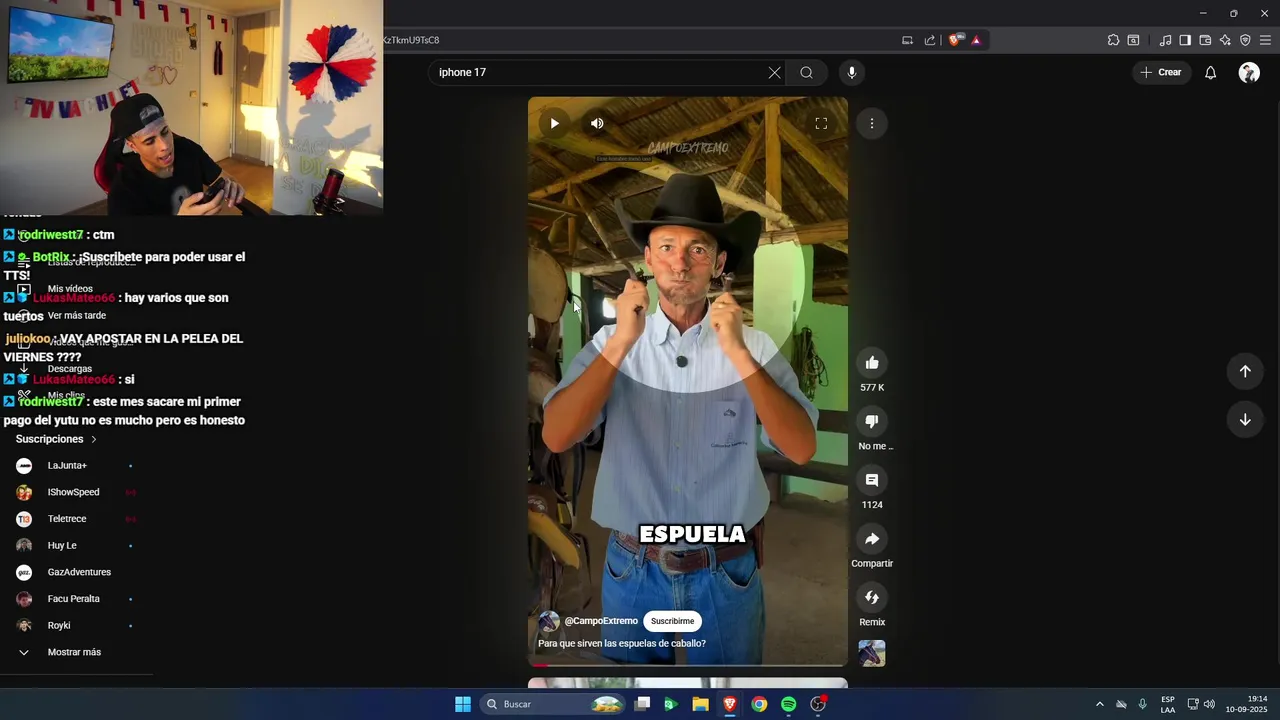Click the install/cast screen icon in address bar

coord(907,40)
